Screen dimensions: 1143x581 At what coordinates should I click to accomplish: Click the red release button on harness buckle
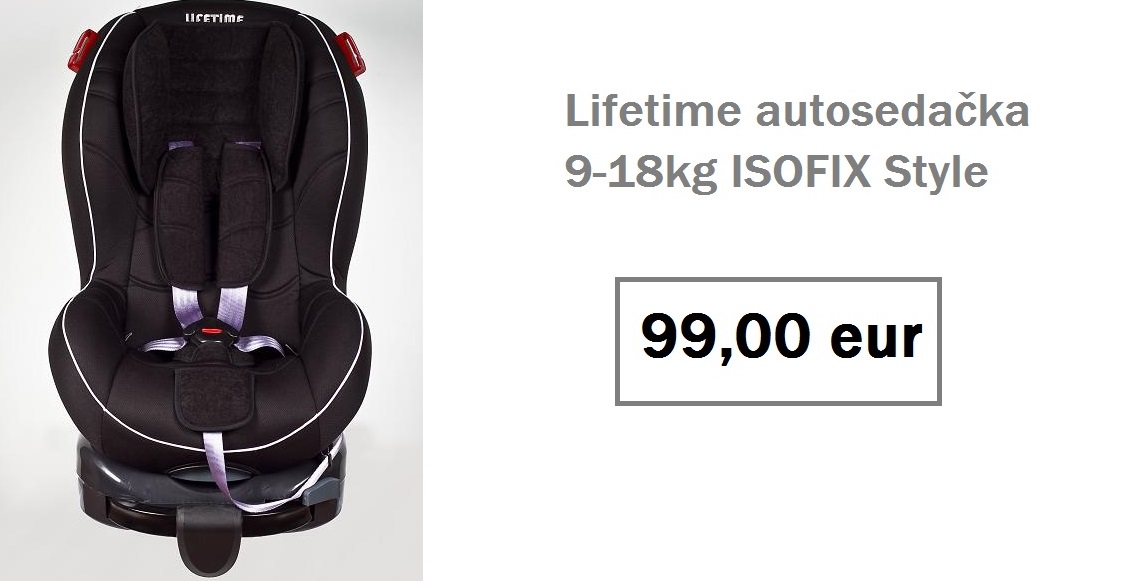[x=211, y=331]
